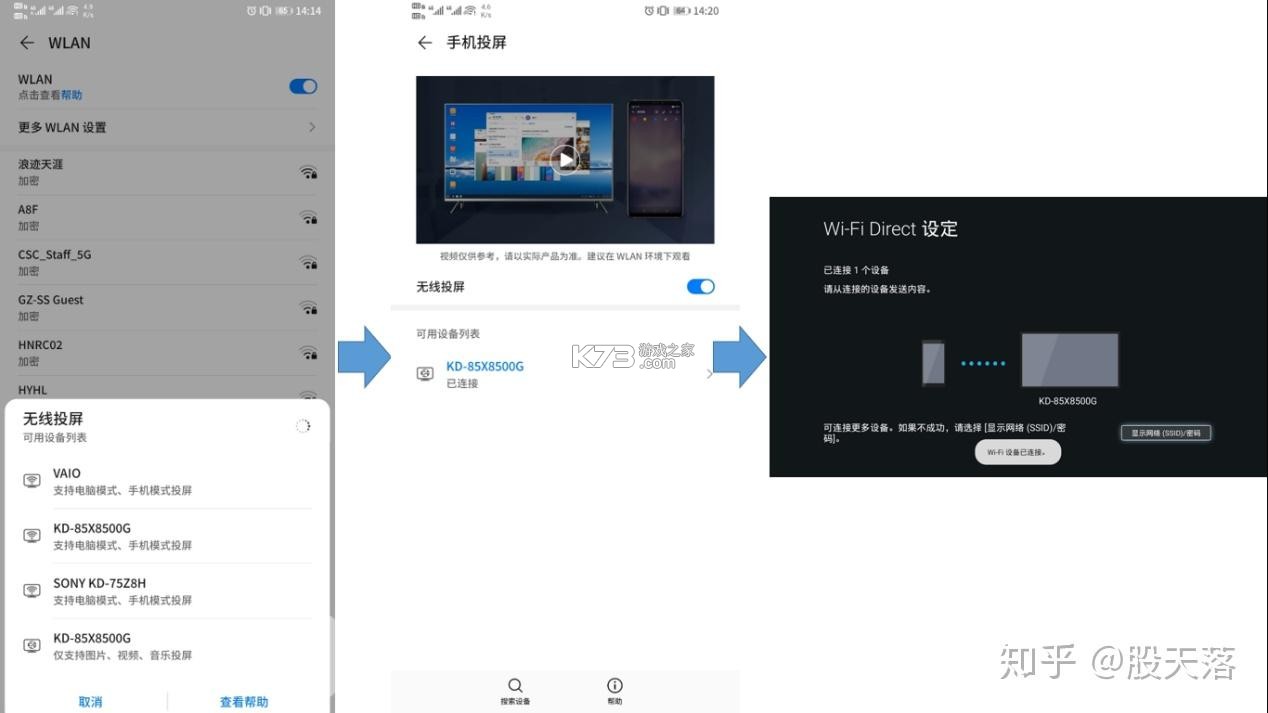Tap cast icon beside SONY KD-75Z8H
The height and width of the screenshot is (713, 1268).
[x=32, y=591]
